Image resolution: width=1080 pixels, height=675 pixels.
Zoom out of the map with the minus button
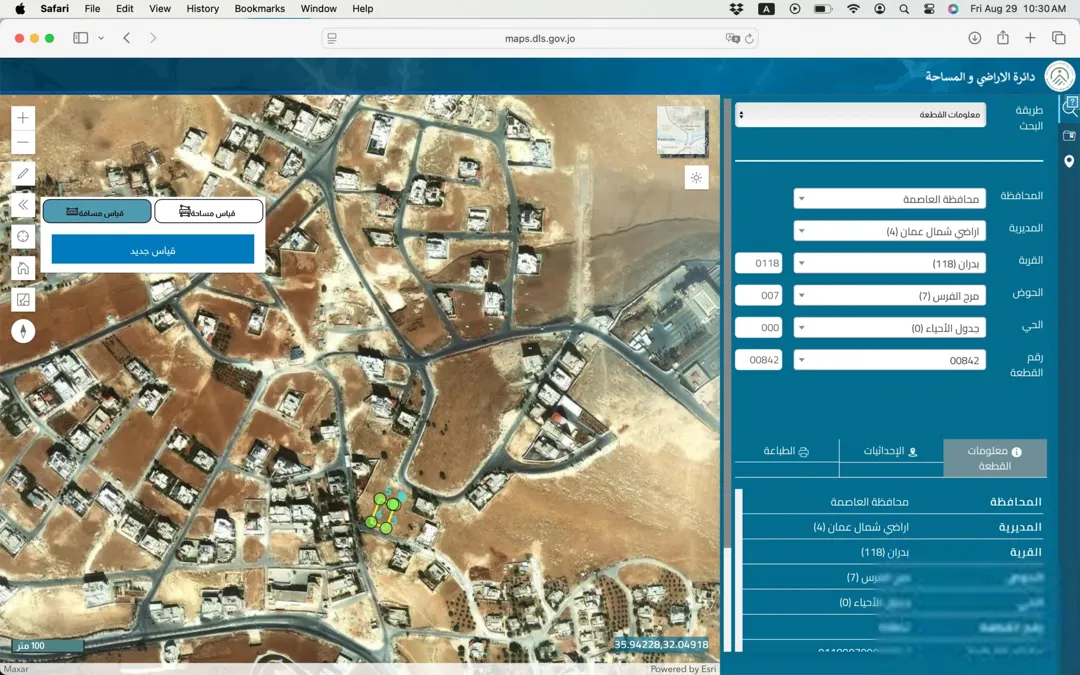click(x=23, y=143)
